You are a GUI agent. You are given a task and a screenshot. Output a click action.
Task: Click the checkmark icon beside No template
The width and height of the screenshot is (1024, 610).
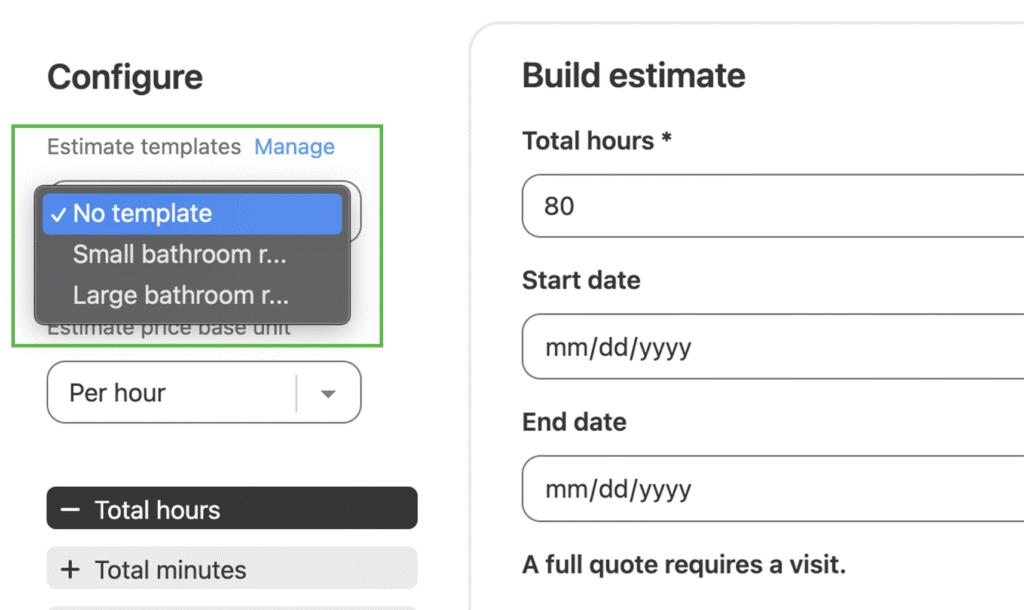[58, 214]
